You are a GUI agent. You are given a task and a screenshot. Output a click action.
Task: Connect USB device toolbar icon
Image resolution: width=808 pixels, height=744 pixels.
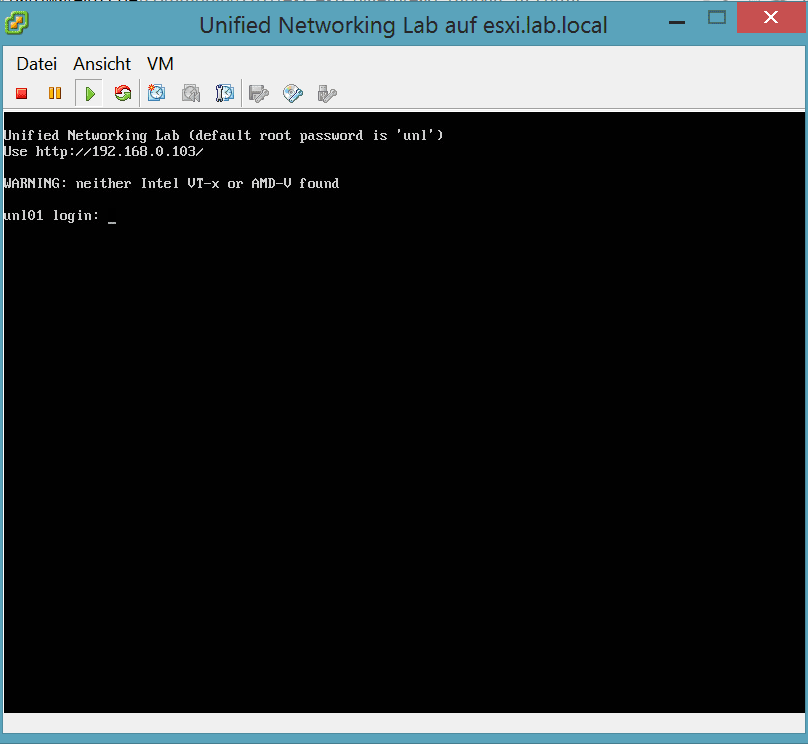click(327, 93)
